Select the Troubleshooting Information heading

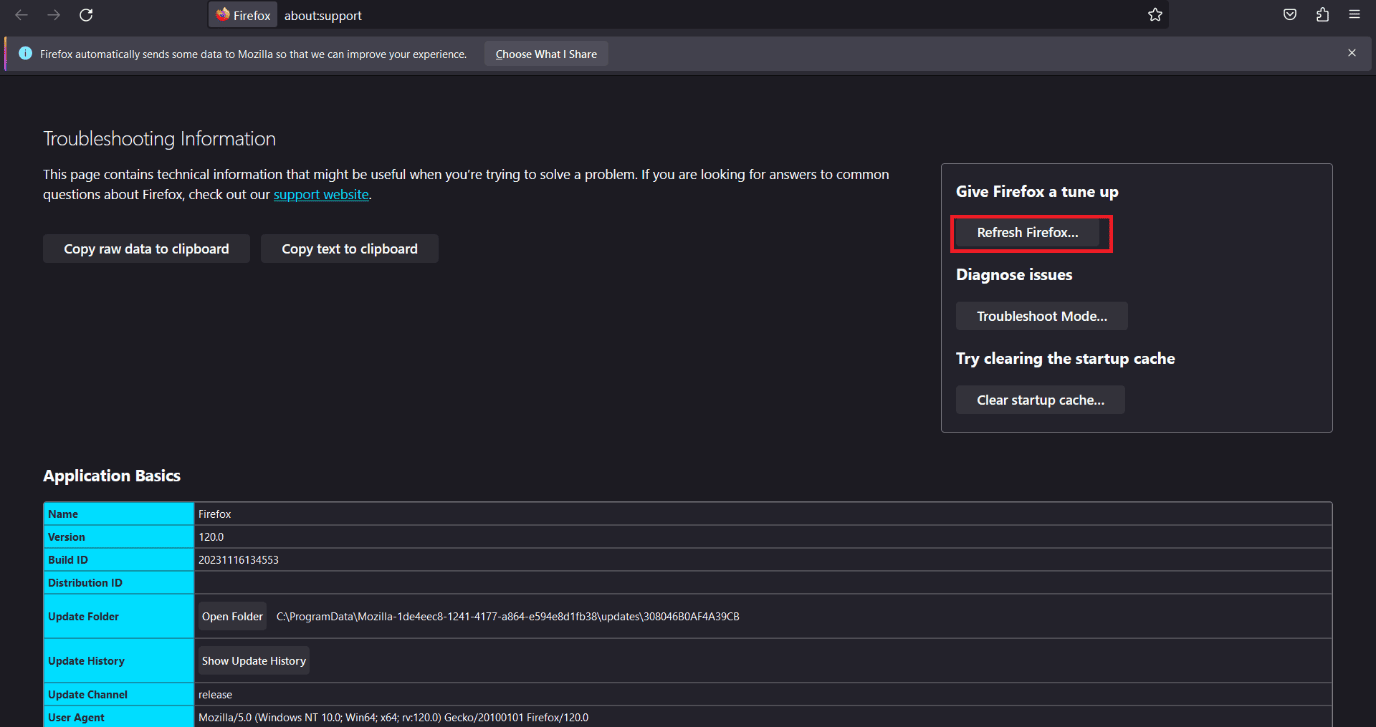click(159, 139)
